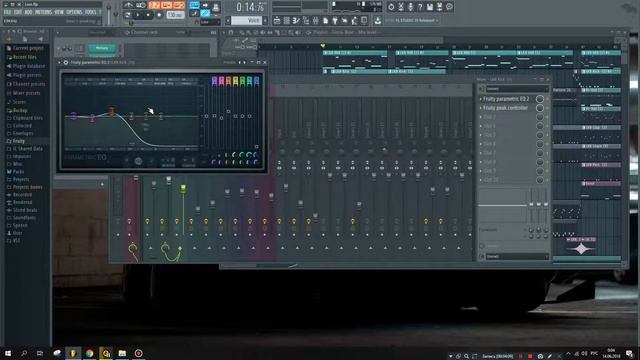Toggle the metronome icon in toolbar
Screen dimensions: 640x360
click(x=129, y=5)
